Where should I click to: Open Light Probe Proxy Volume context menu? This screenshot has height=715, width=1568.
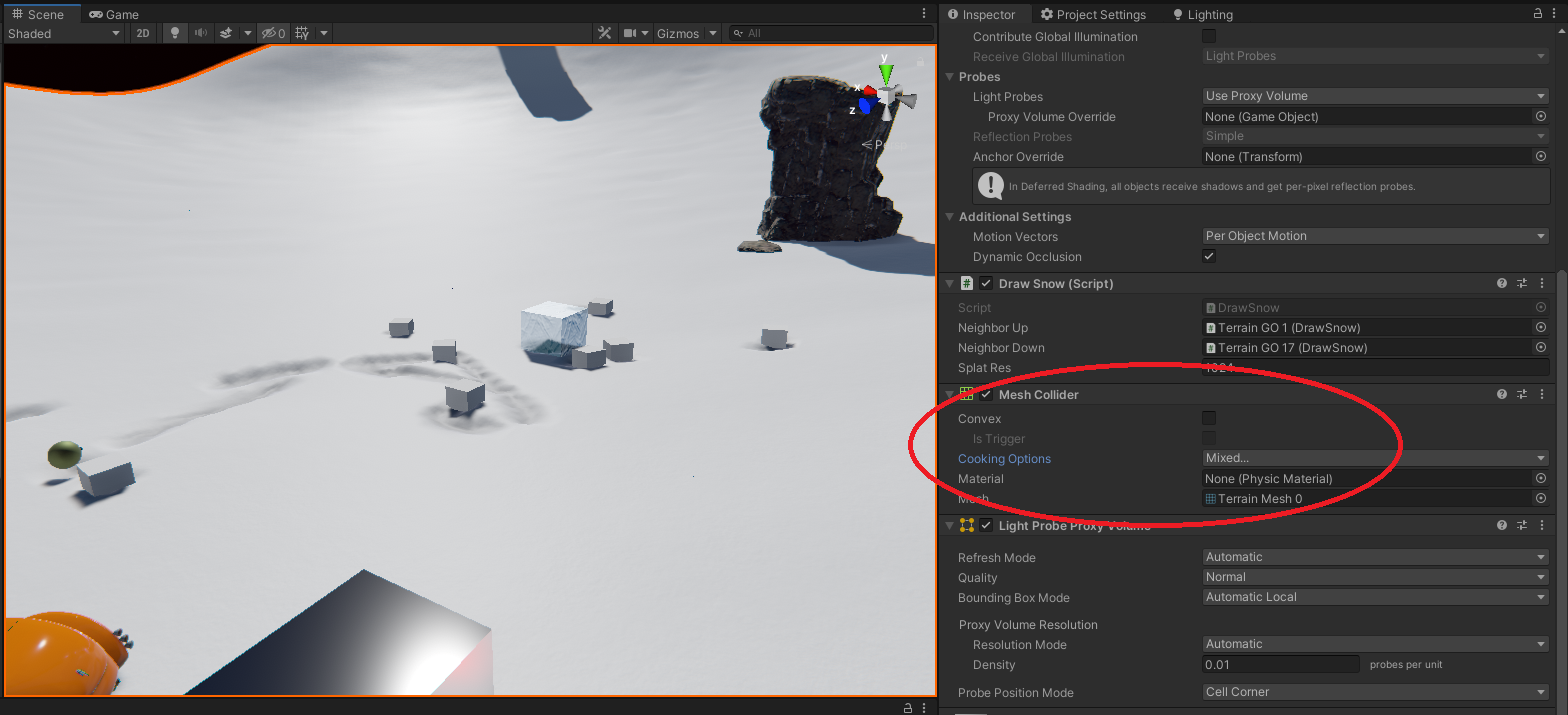[1542, 525]
